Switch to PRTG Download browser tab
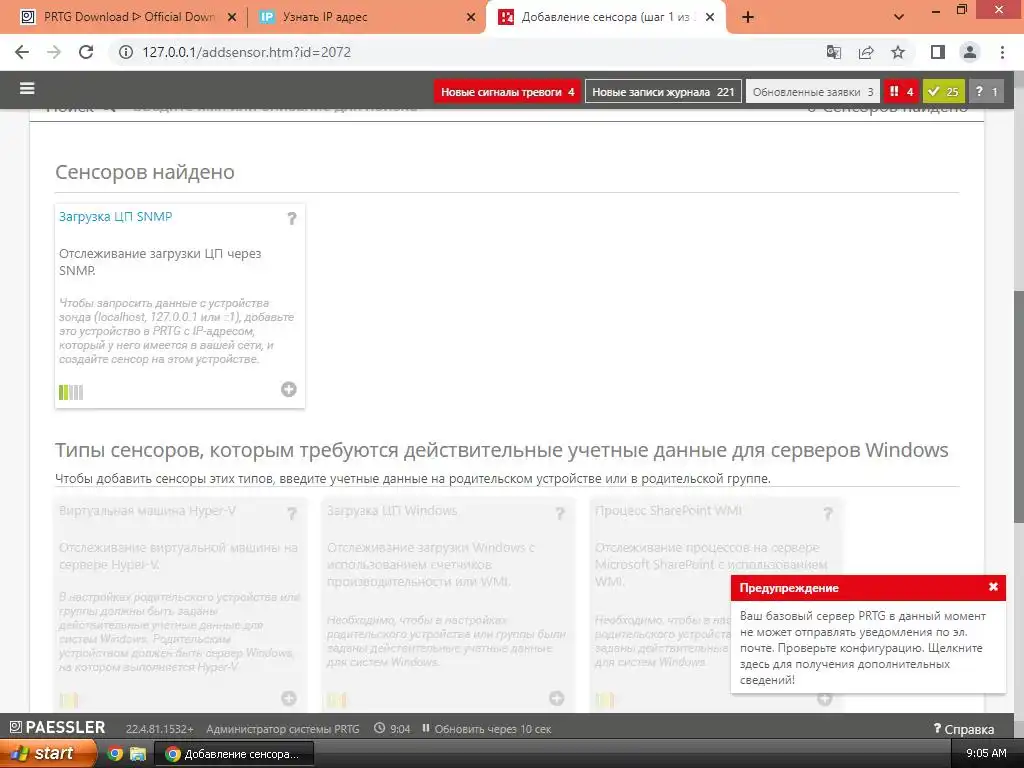Viewport: 1024px width, 768px height. 127,17
